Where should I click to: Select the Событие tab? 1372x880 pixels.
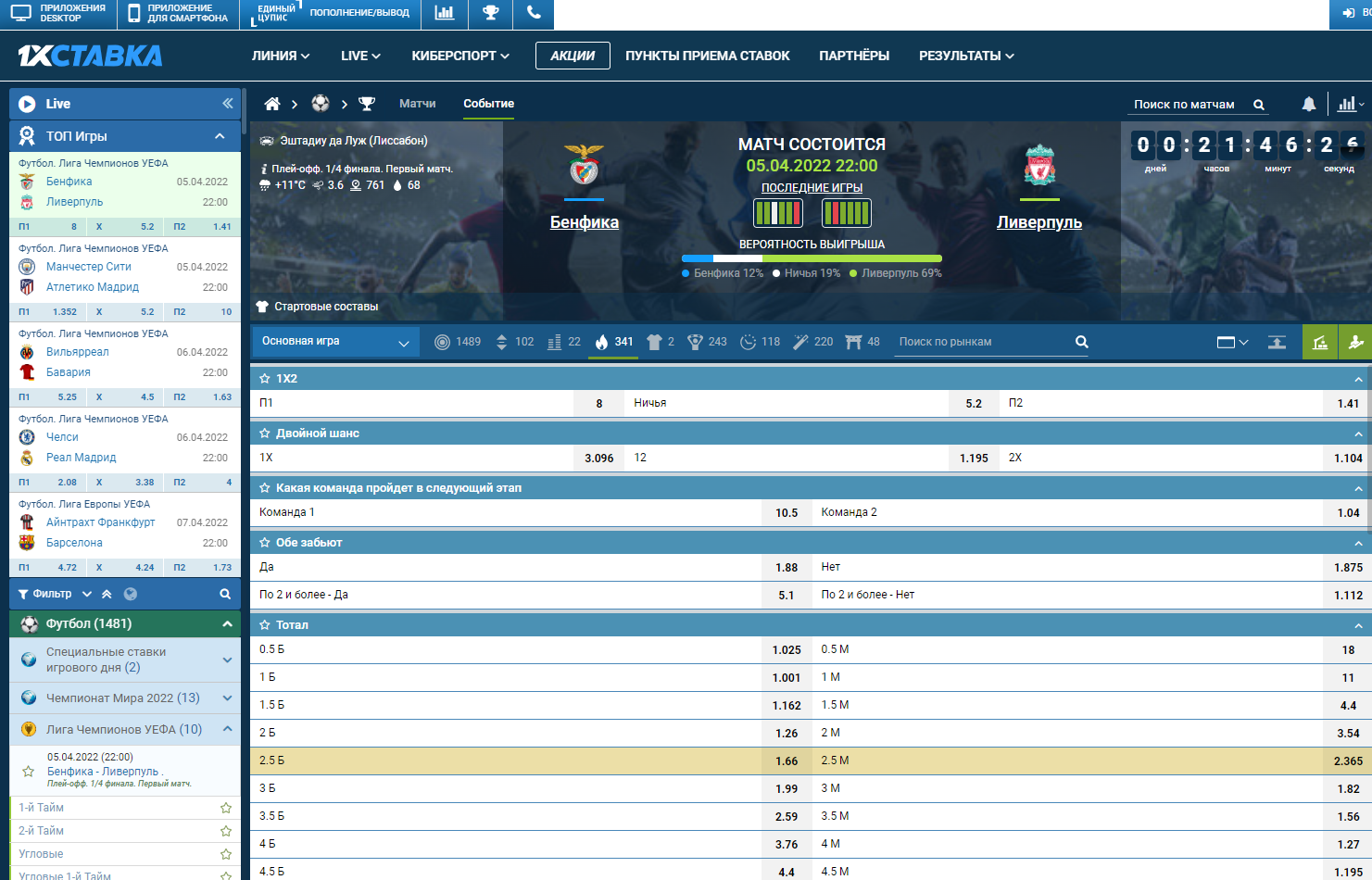[488, 104]
